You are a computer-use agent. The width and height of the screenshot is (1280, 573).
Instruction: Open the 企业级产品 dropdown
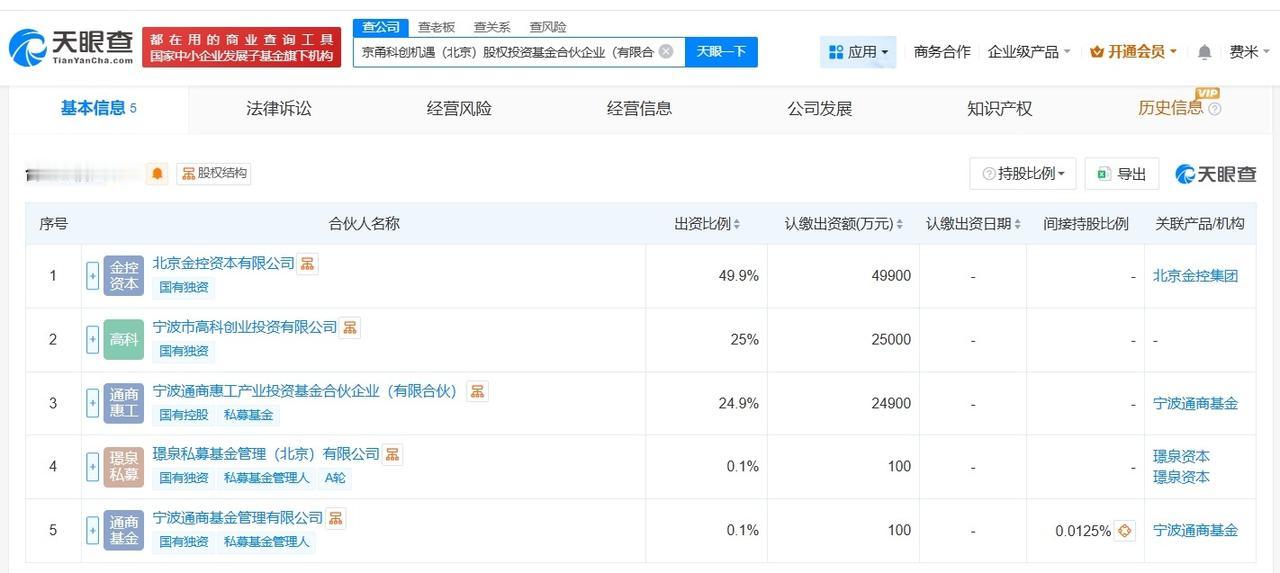(x=1029, y=52)
